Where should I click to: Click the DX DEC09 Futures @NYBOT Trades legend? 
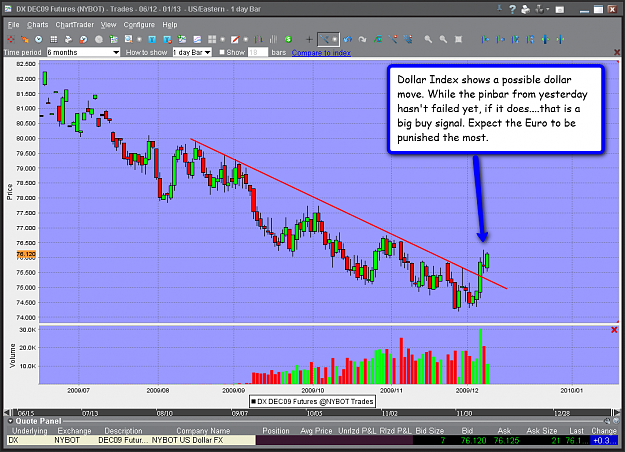312,401
